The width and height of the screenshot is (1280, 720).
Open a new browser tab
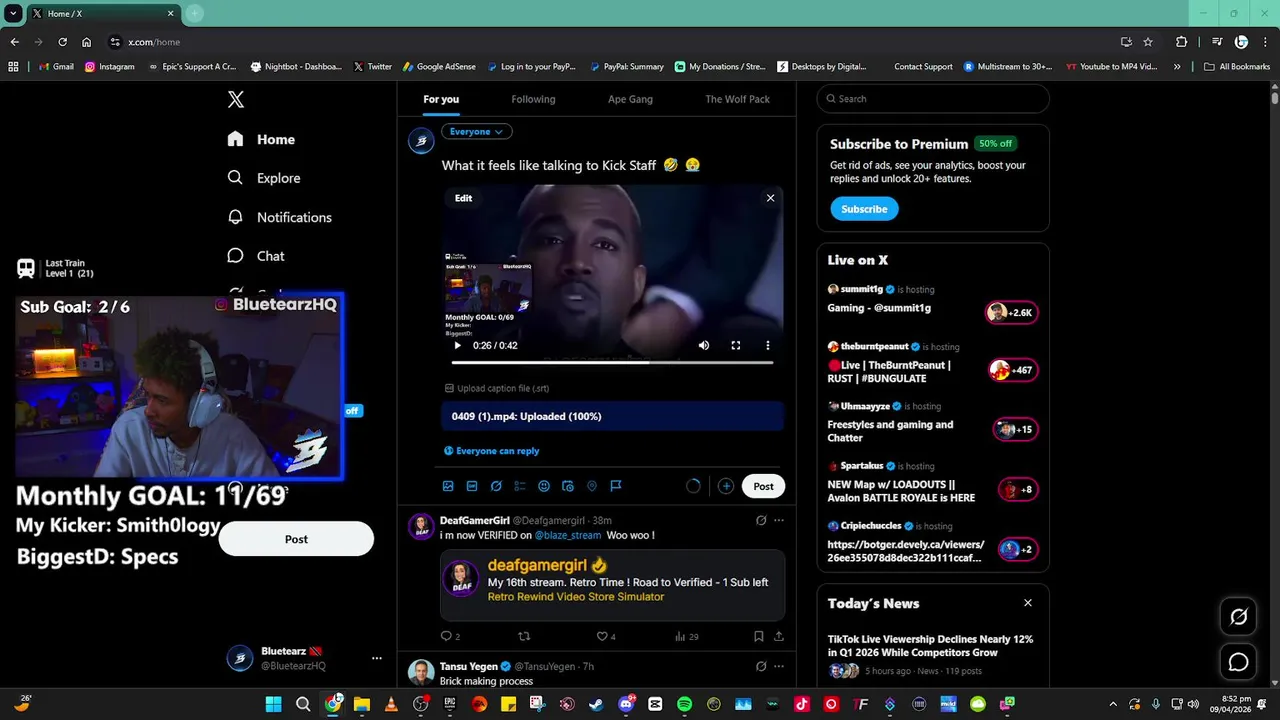tap(195, 13)
